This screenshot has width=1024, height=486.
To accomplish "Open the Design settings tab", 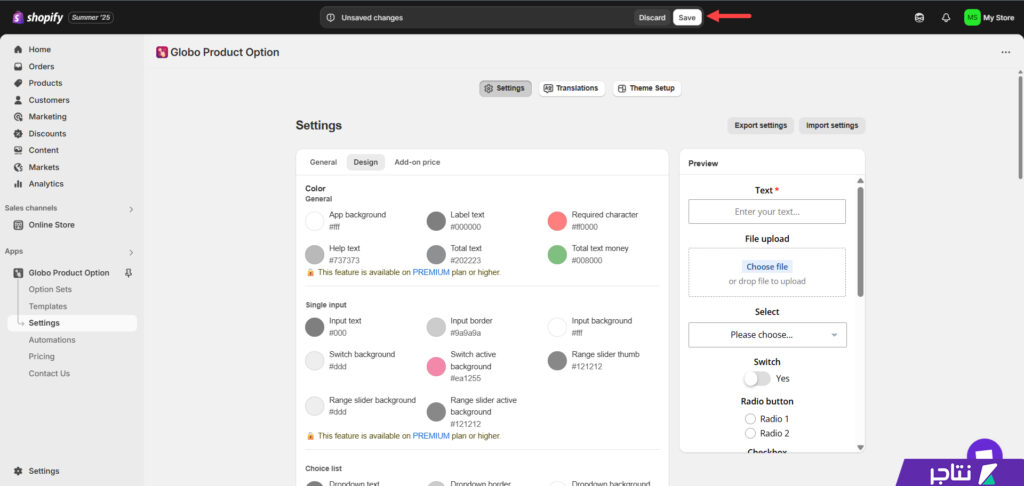I will [366, 162].
